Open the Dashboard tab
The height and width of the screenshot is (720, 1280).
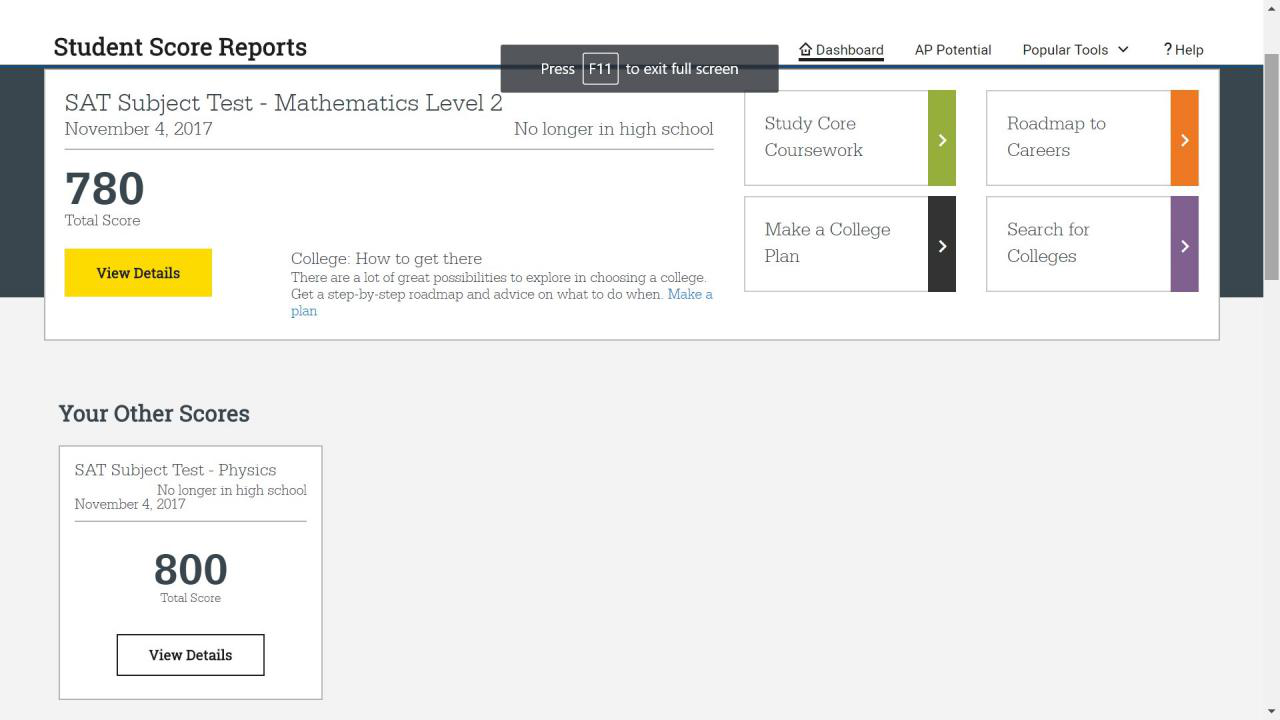(x=841, y=50)
